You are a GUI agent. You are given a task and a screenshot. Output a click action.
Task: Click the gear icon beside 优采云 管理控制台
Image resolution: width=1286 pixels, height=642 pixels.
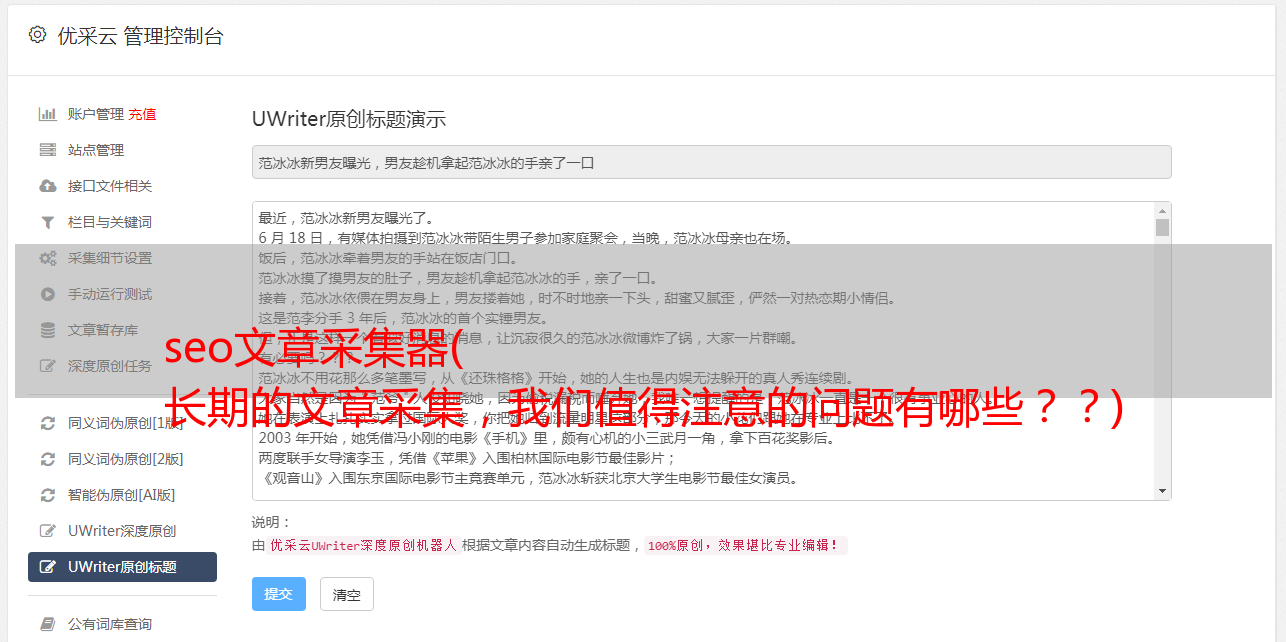pyautogui.click(x=37, y=35)
